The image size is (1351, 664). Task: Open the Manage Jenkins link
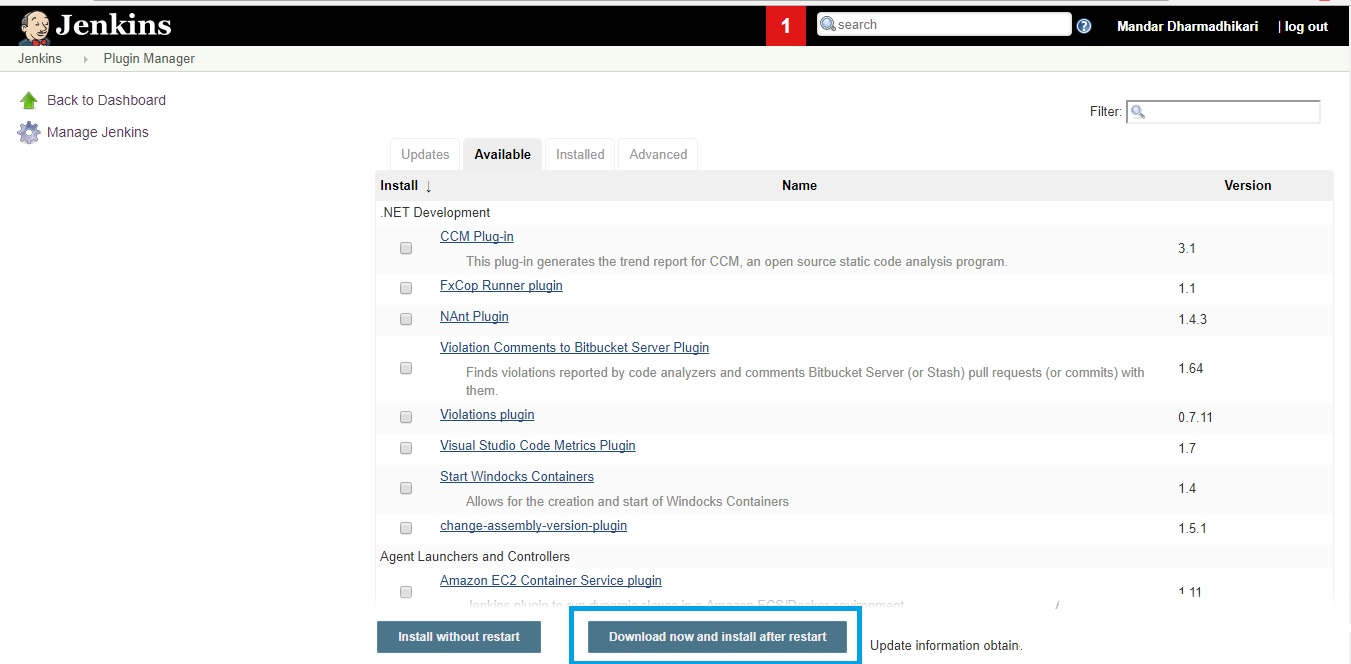[98, 132]
